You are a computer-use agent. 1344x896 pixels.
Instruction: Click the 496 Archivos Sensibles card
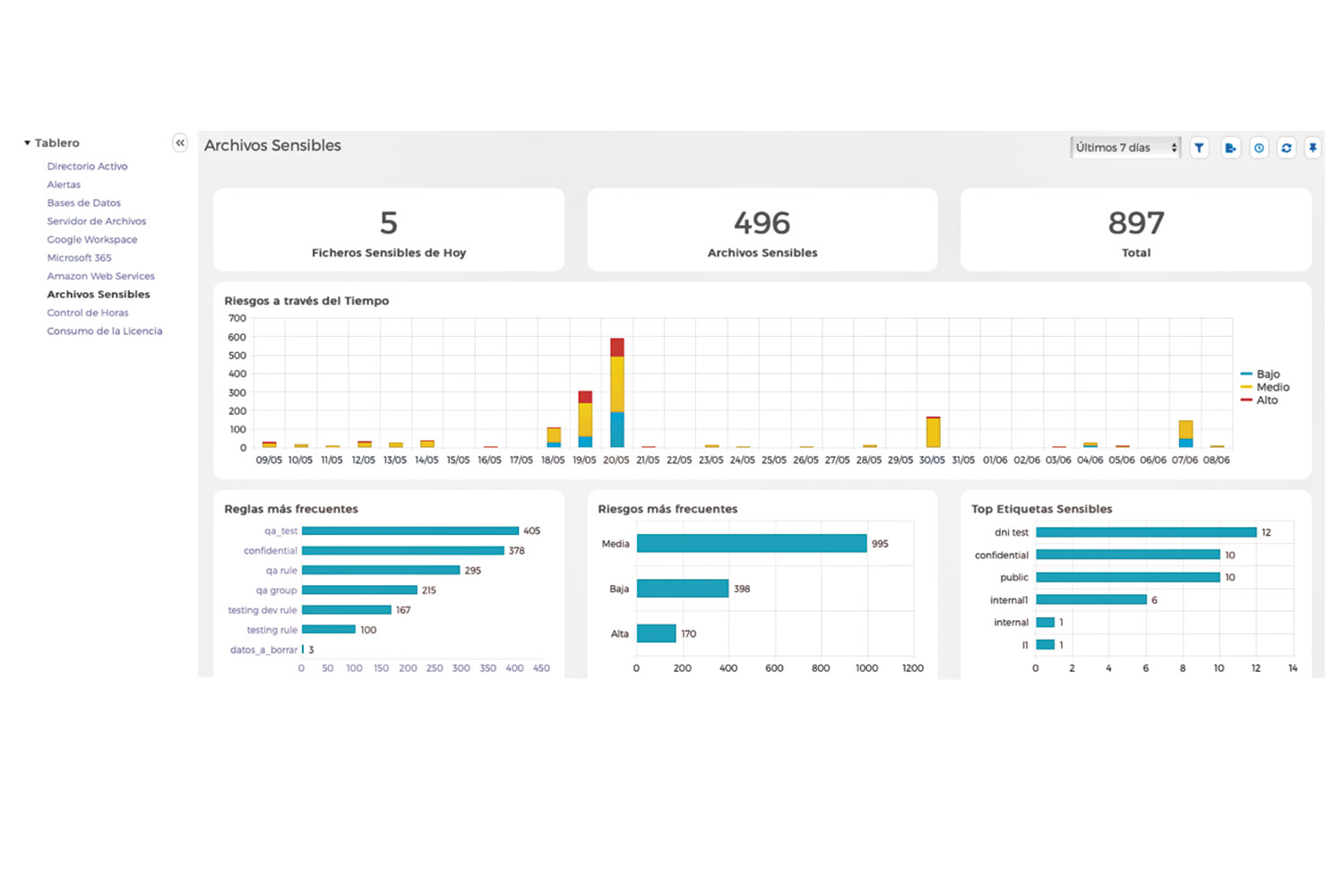762,229
